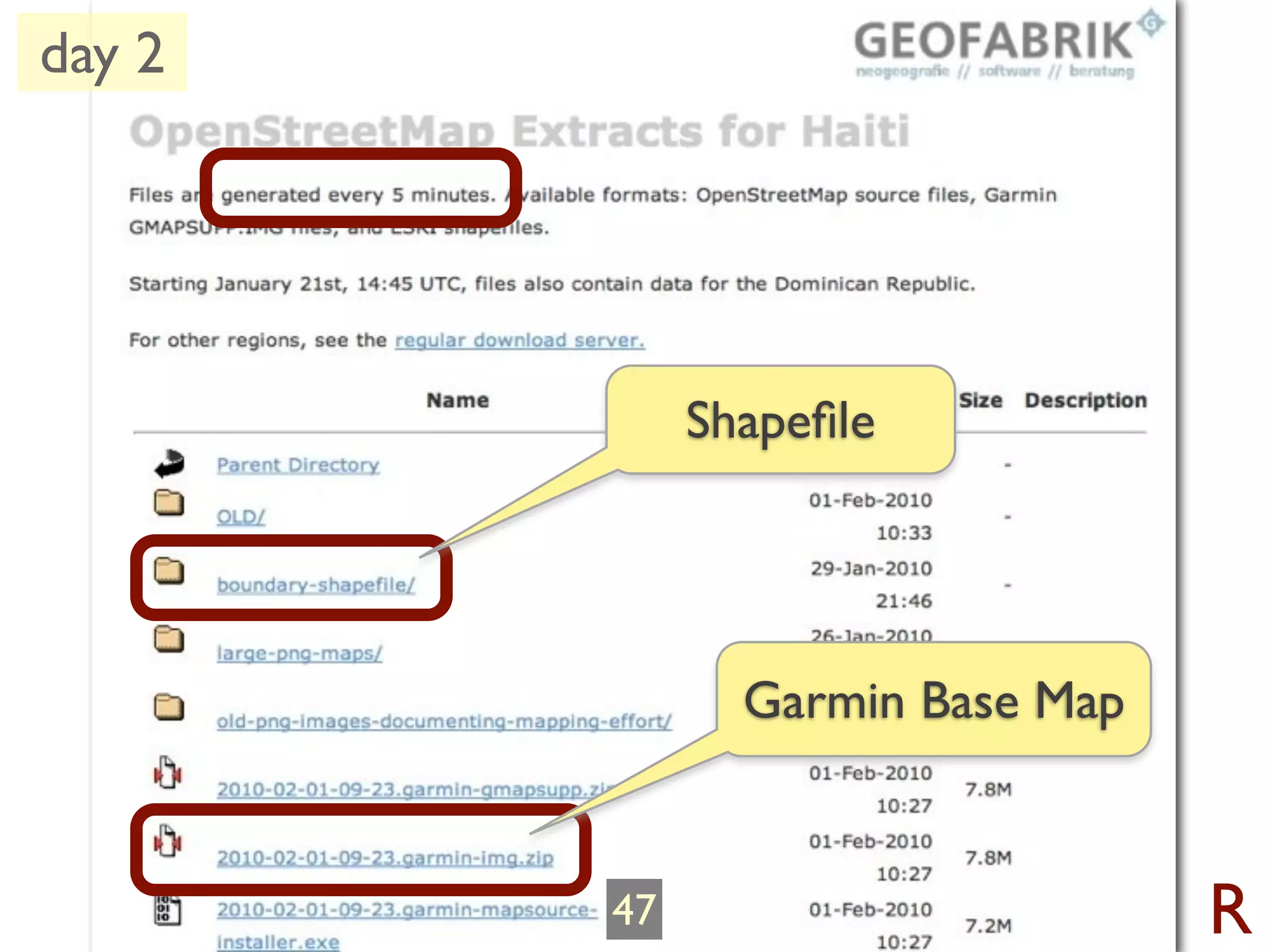
Task: Download the garmin-mapsource-installer.exe file
Action: (406, 925)
